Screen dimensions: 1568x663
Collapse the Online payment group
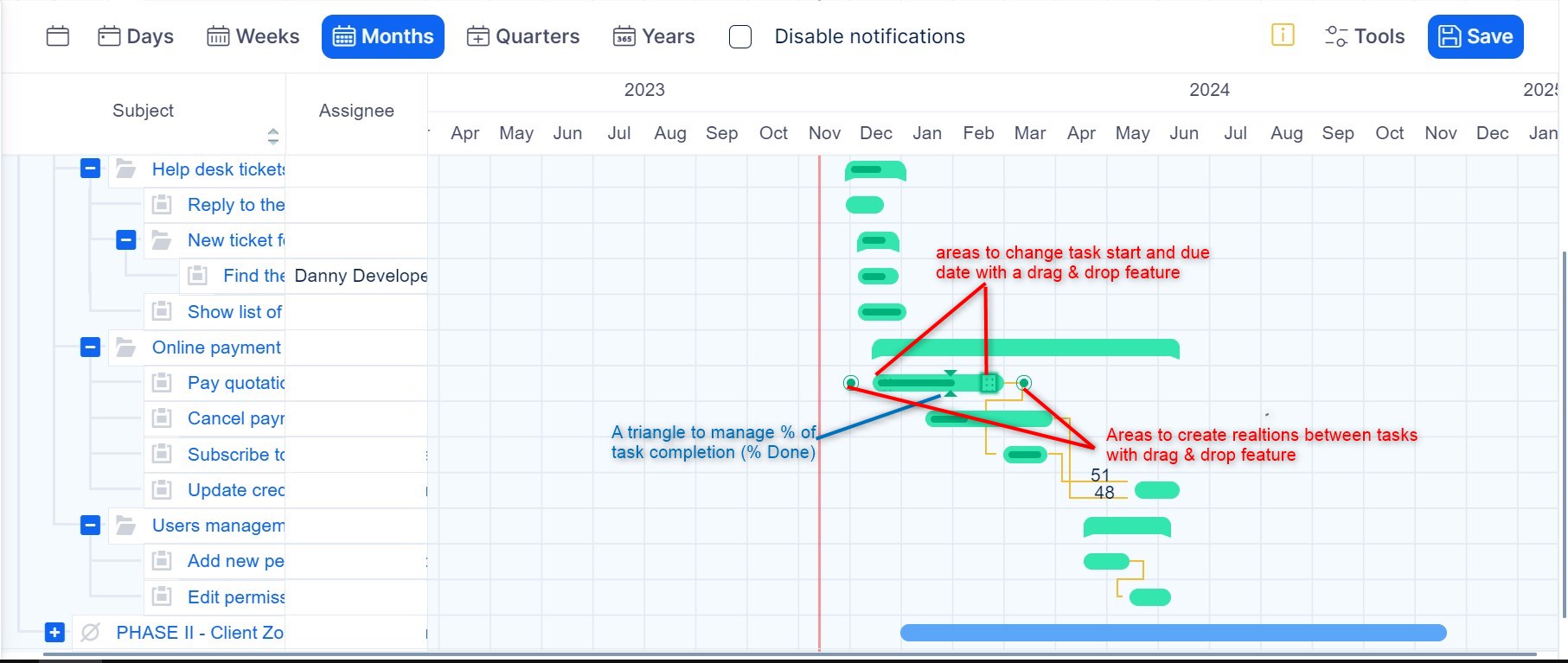pyautogui.click(x=90, y=347)
